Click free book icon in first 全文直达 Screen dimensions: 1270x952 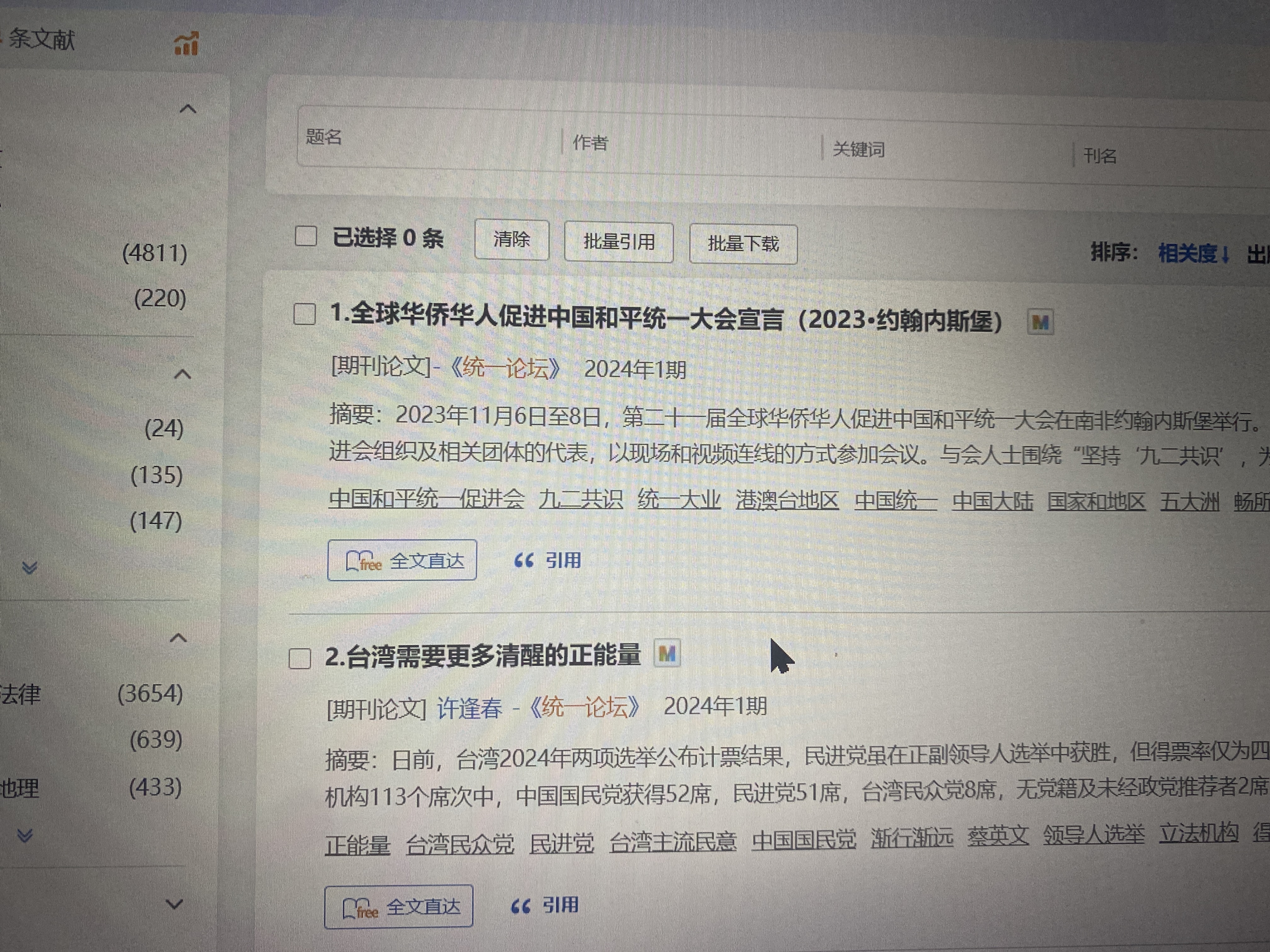point(363,561)
